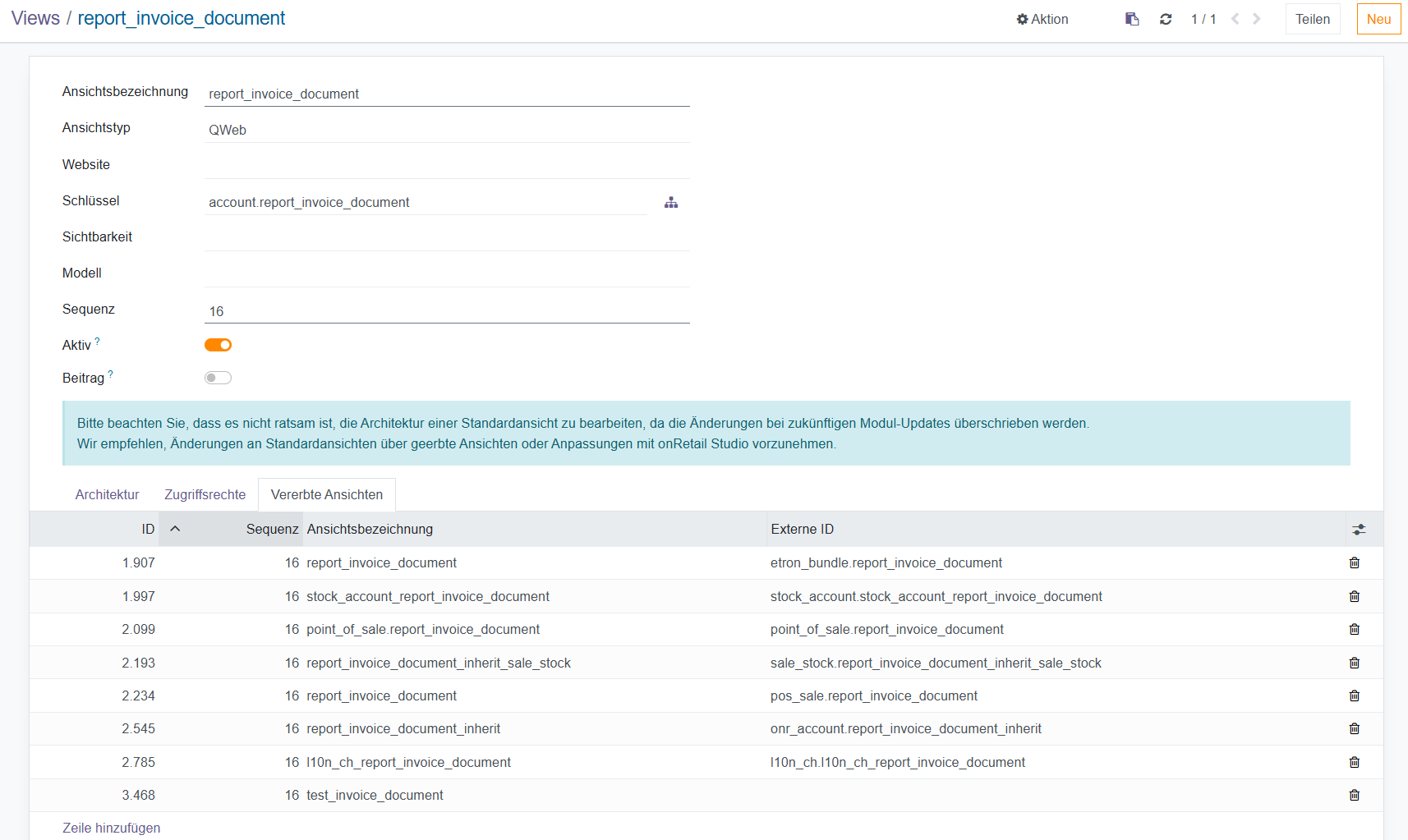
Task: Open the Ansichtstyp QWeb selector
Action: click(446, 130)
